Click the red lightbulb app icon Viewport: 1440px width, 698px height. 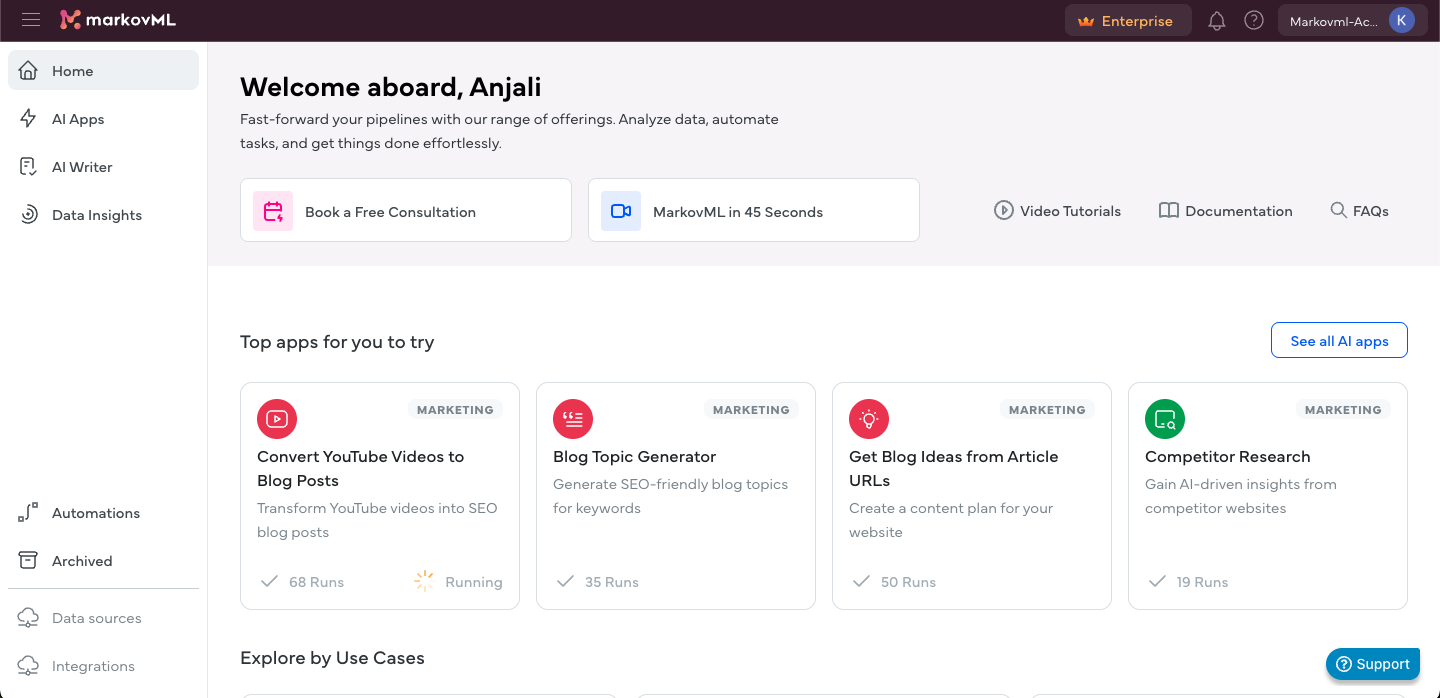(x=869, y=419)
